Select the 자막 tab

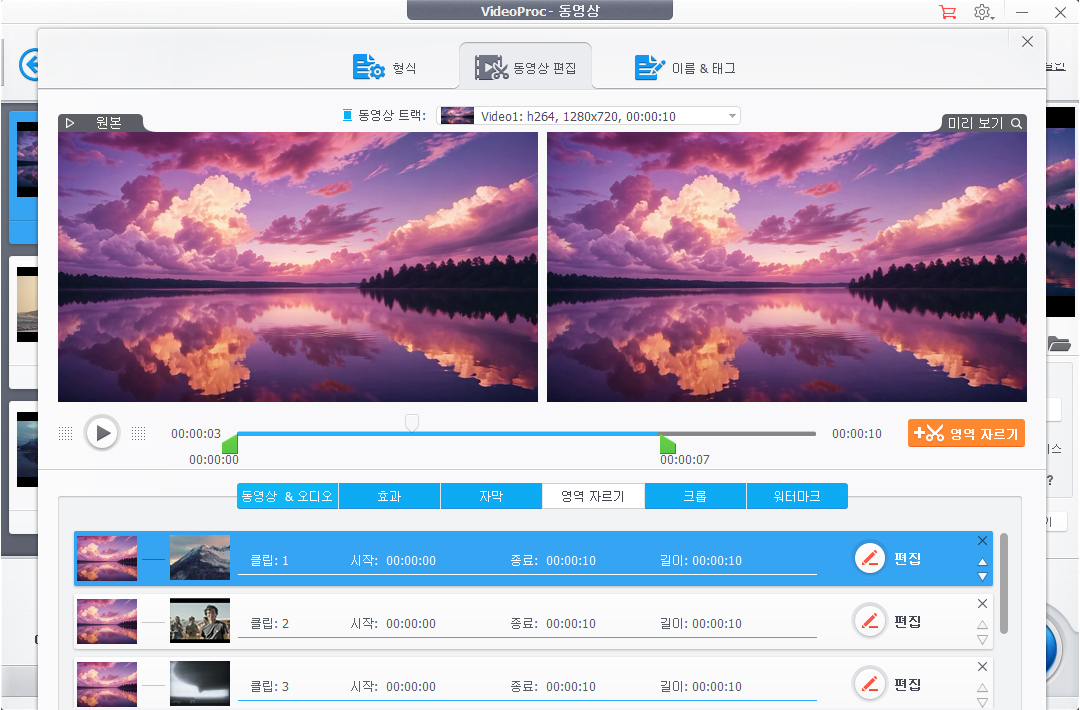pos(491,496)
